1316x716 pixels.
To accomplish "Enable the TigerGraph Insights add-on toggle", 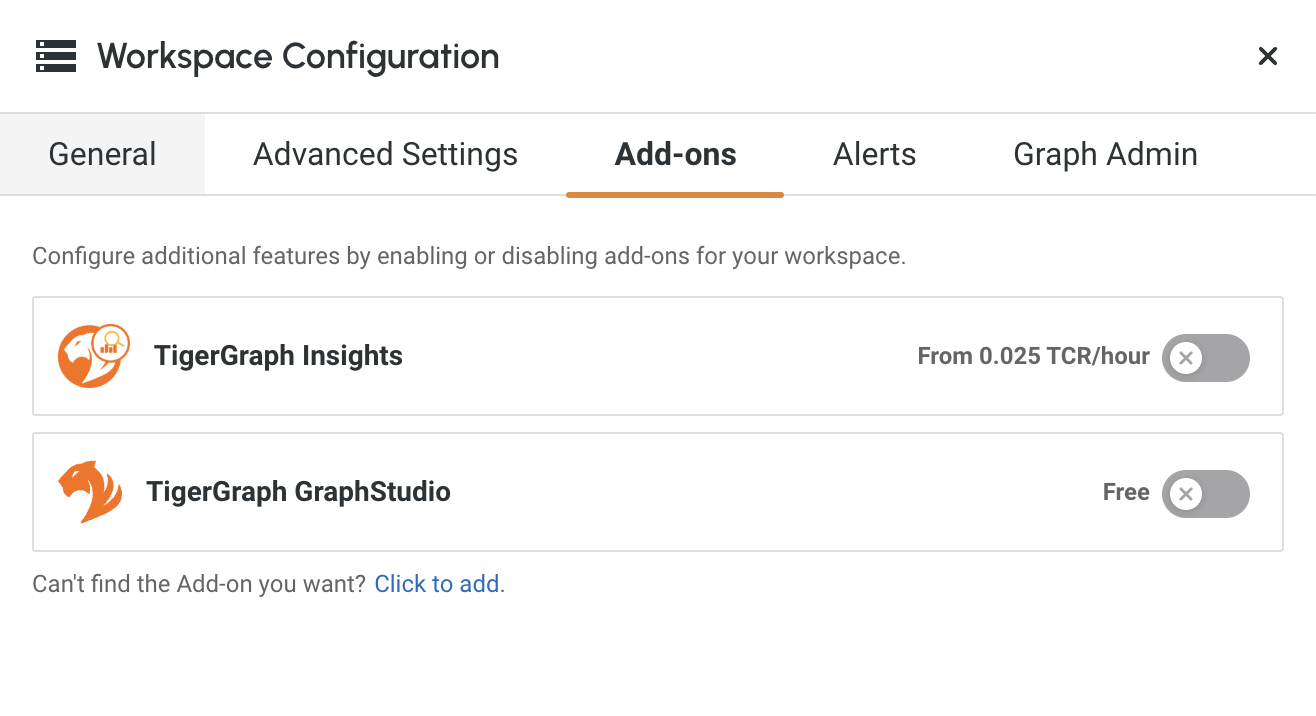I will click(1205, 357).
